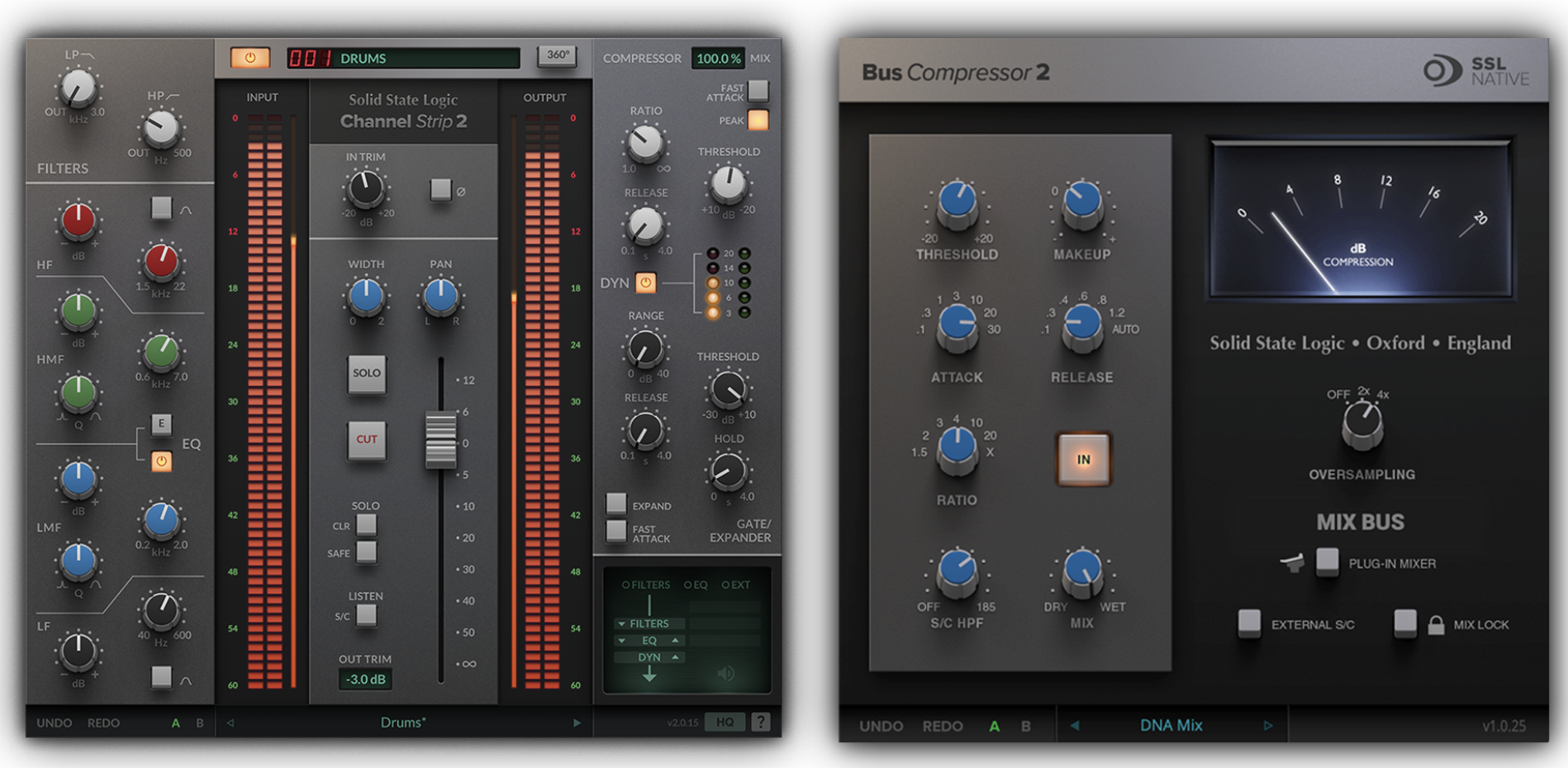Click the CUT button on Channel Strip
The width and height of the screenshot is (1568, 768).
(x=366, y=439)
